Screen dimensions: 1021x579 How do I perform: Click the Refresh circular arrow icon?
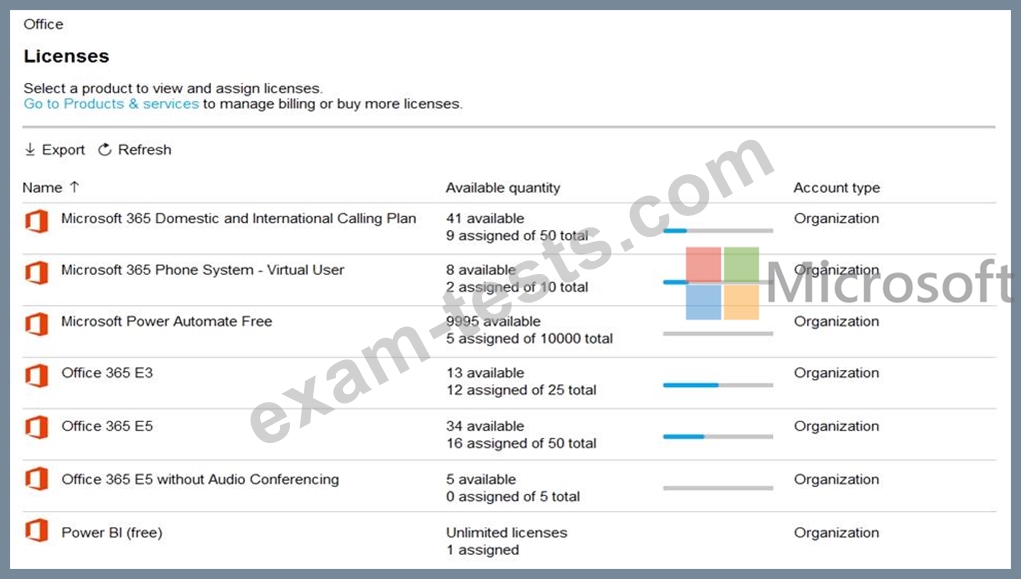coord(105,150)
